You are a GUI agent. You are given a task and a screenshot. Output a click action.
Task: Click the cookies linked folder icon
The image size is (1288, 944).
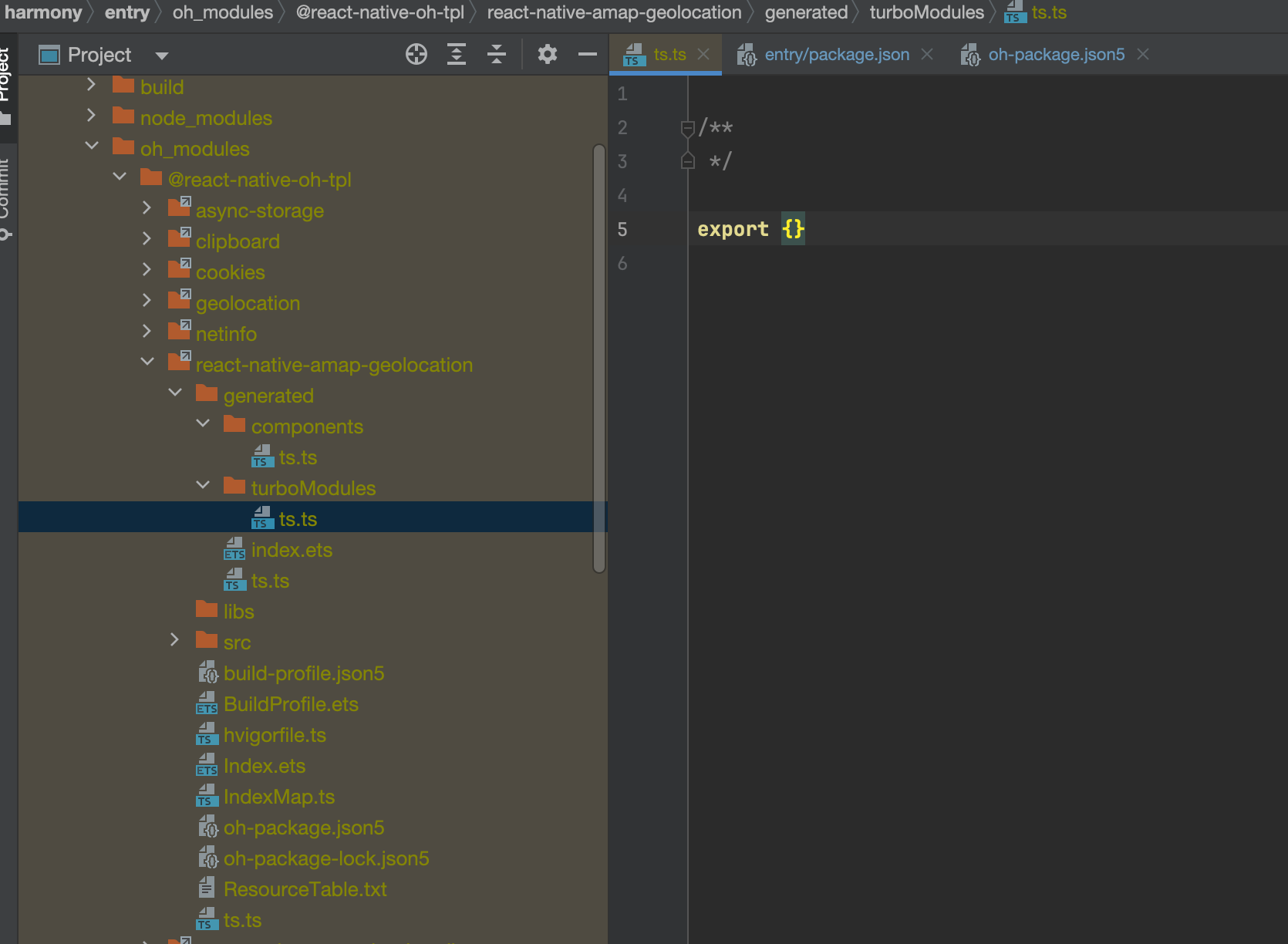click(180, 268)
